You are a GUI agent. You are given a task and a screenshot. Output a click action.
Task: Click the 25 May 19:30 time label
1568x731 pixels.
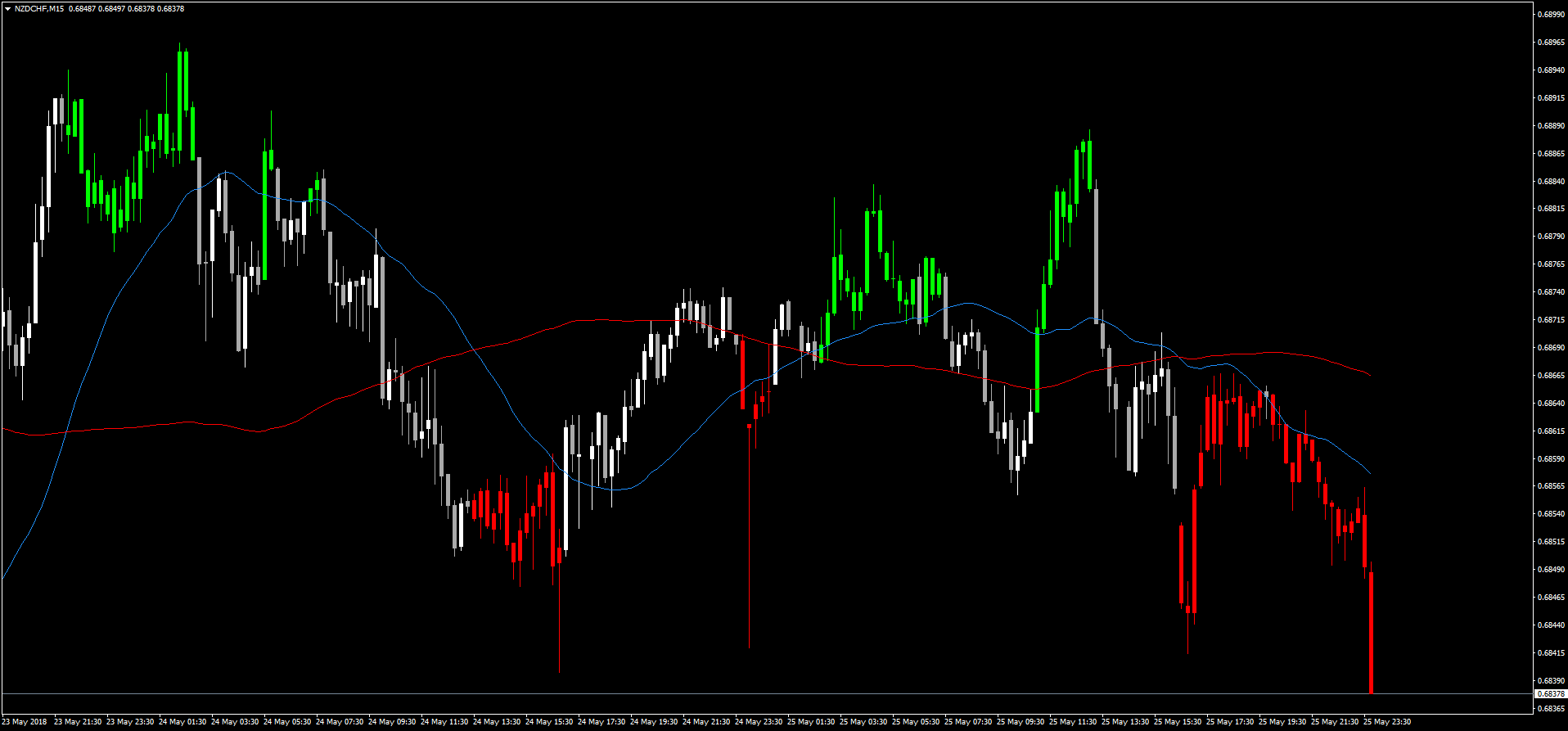click(x=1282, y=722)
